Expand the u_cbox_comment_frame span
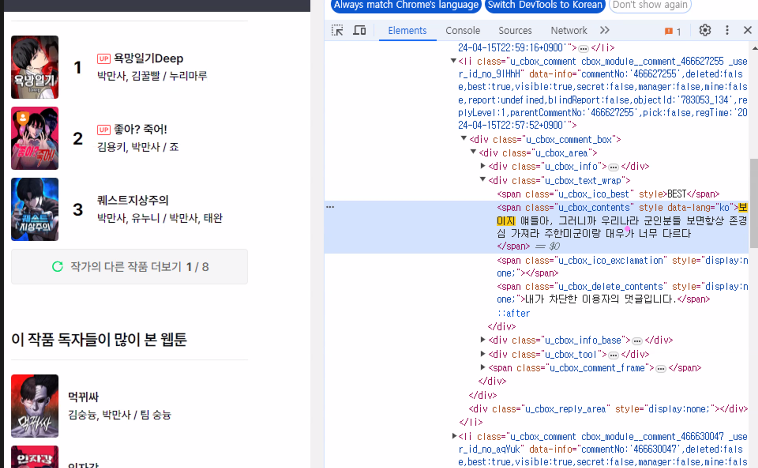The width and height of the screenshot is (758, 468). 483,367
